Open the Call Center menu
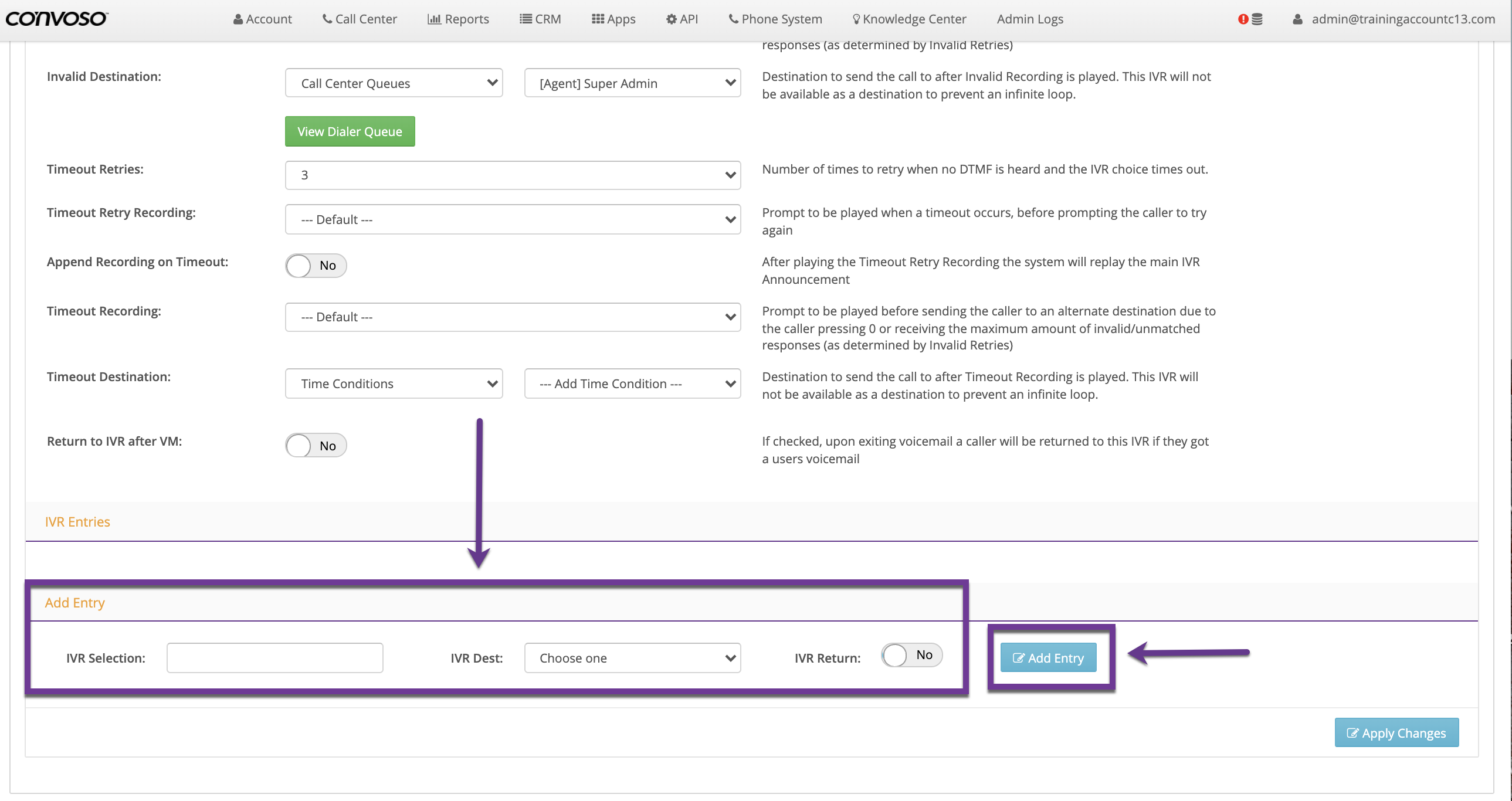The width and height of the screenshot is (1512, 801). pos(359,19)
